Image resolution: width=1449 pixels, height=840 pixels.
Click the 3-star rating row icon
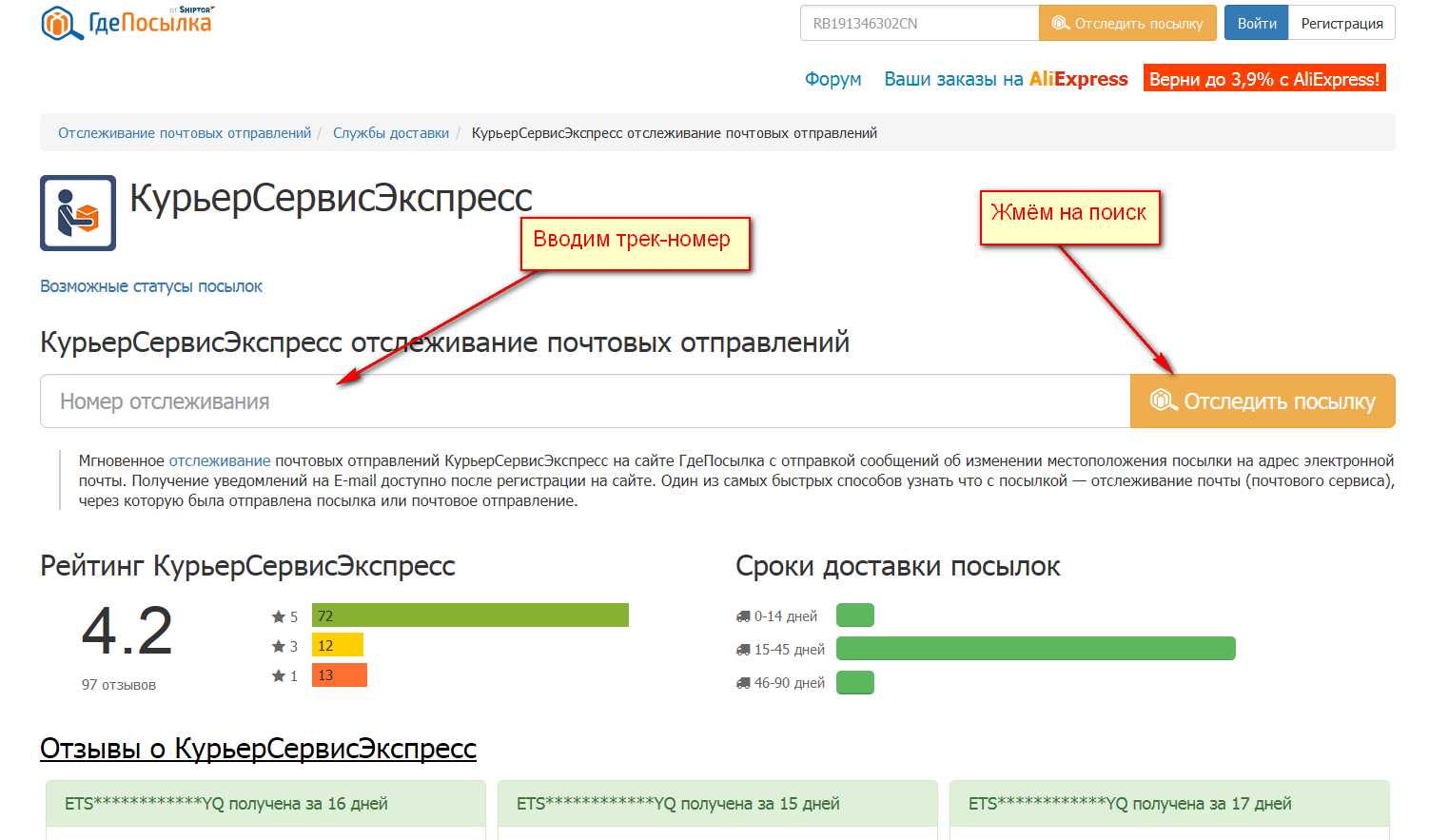click(x=279, y=646)
